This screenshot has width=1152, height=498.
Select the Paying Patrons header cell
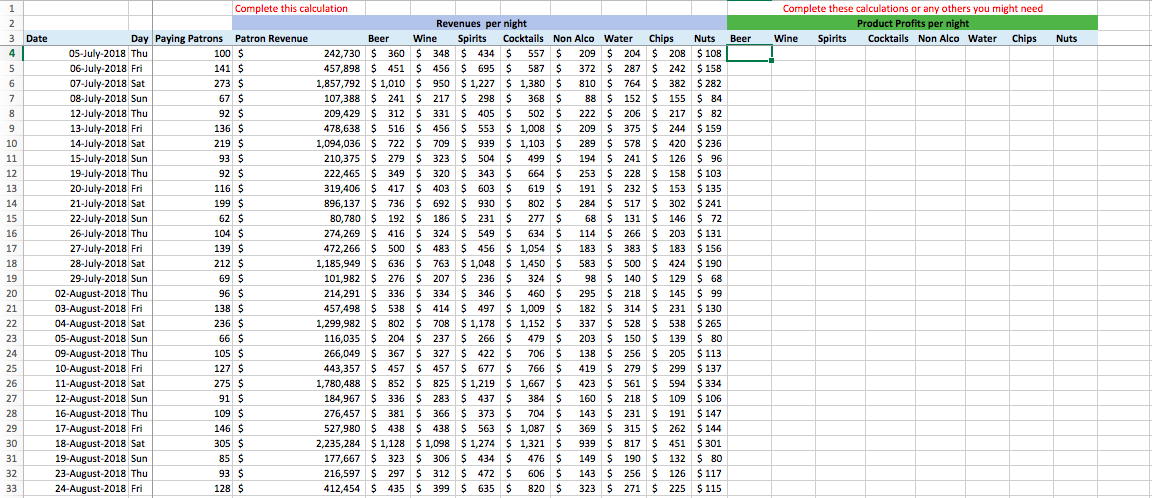click(x=193, y=38)
